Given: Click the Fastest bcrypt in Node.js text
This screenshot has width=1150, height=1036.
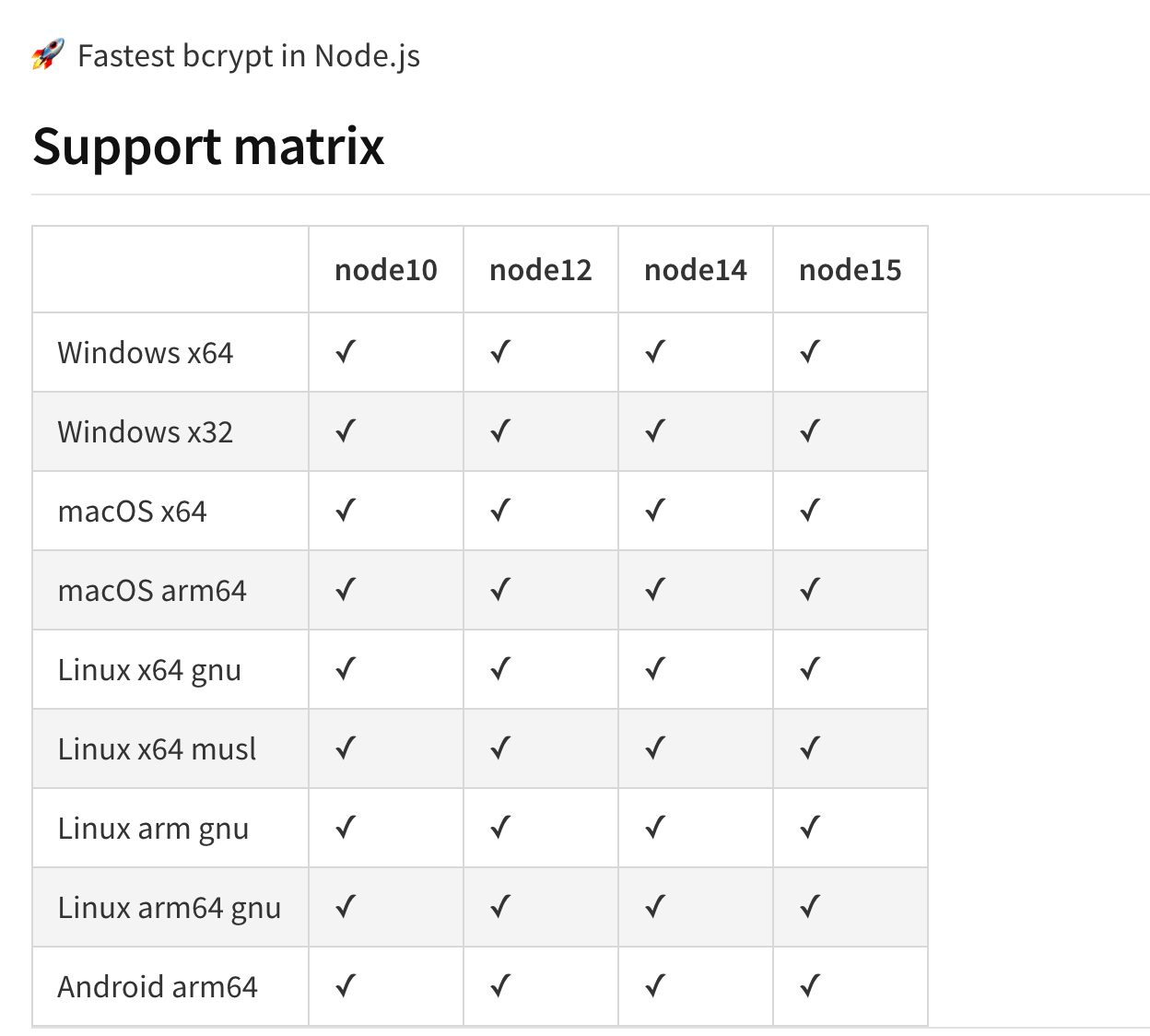Looking at the screenshot, I should 249,56.
